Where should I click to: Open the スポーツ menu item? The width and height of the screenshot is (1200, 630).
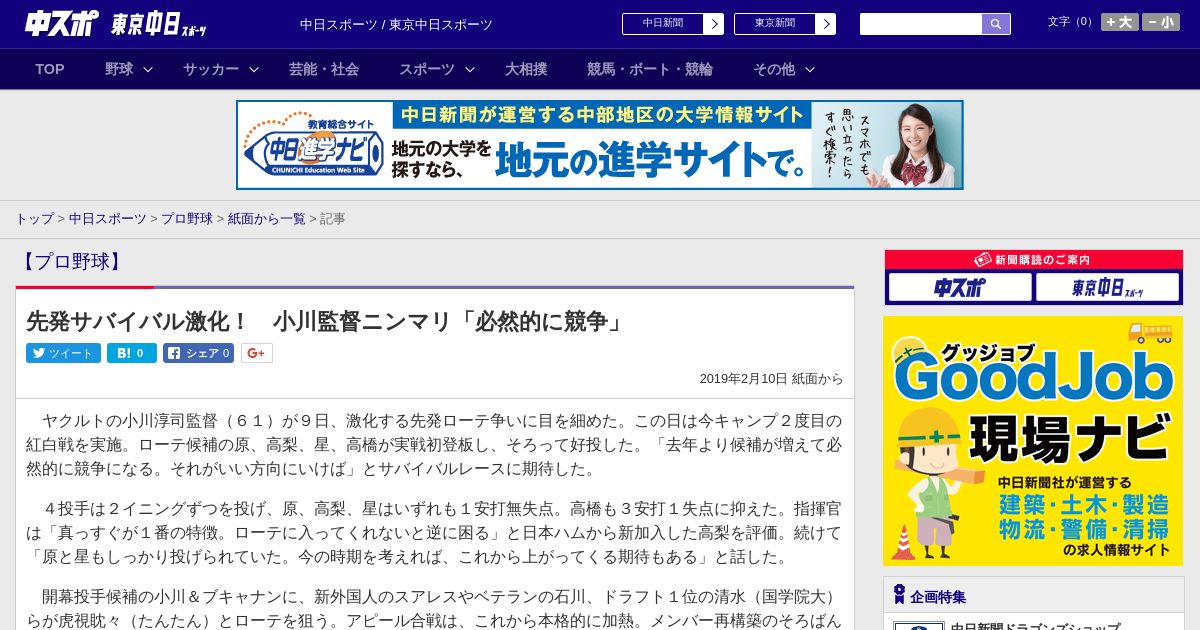427,69
